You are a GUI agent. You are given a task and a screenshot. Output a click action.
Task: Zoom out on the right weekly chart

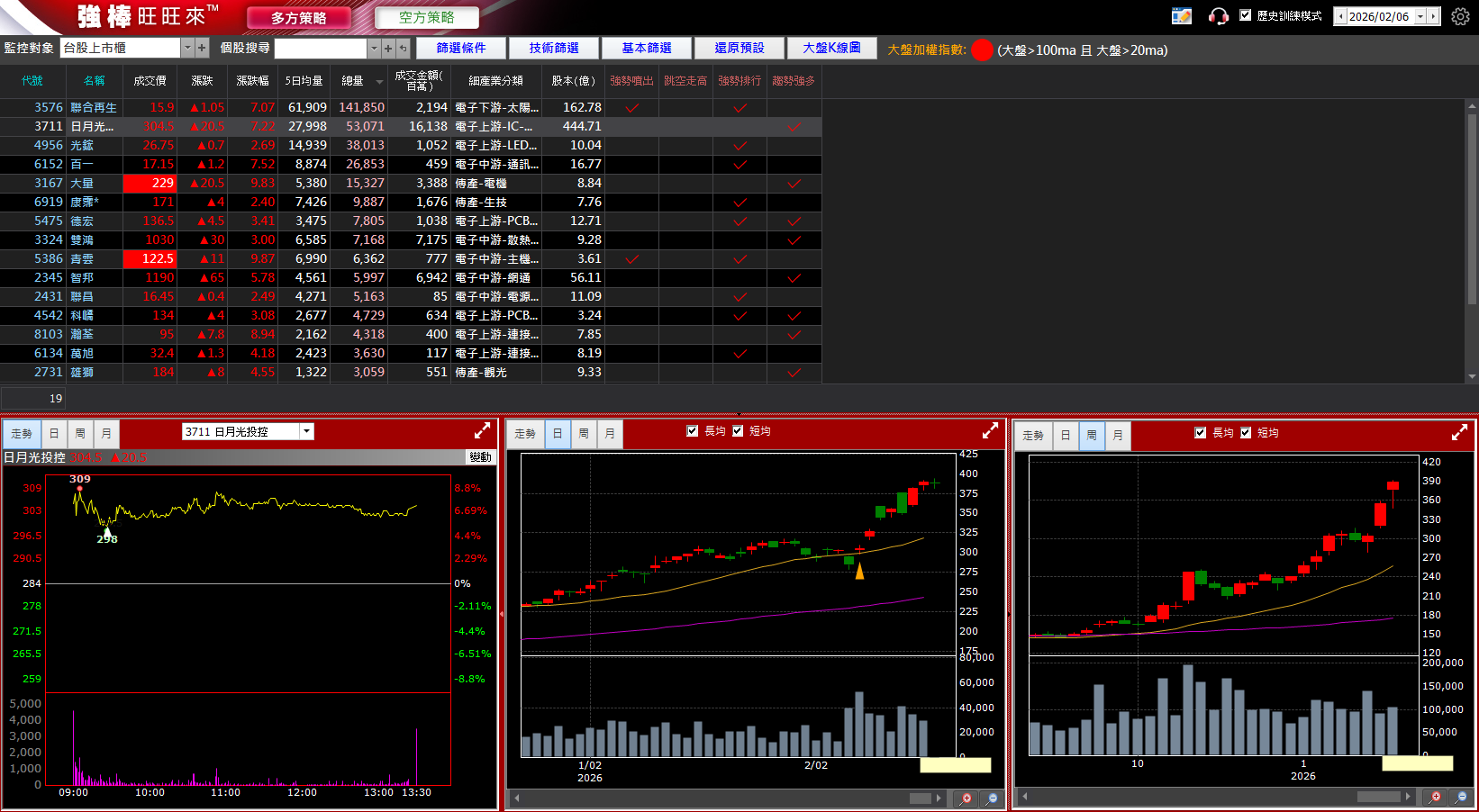click(1461, 797)
